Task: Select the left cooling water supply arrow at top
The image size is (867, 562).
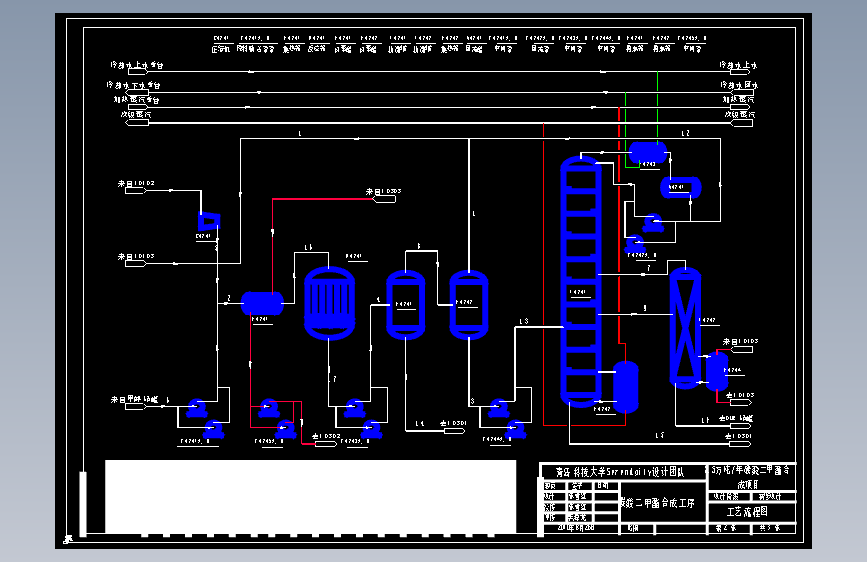Action: coord(138,72)
